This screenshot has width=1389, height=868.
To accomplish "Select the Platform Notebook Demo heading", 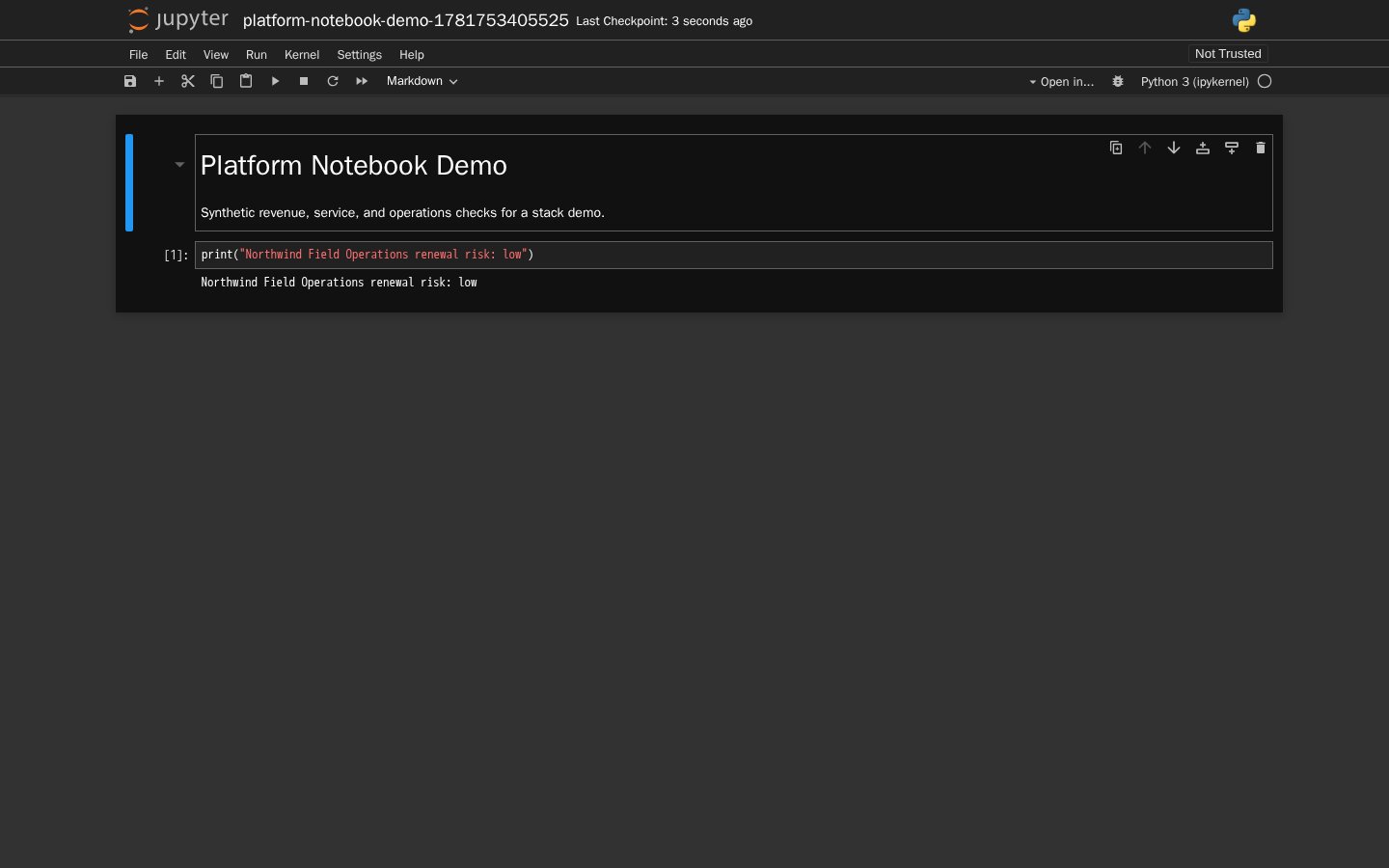I will pos(354,166).
